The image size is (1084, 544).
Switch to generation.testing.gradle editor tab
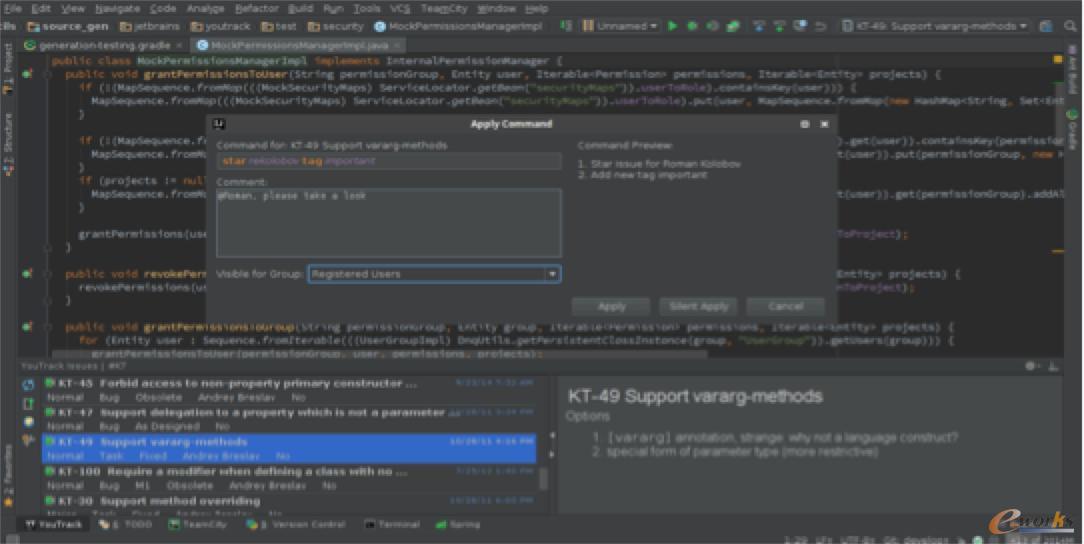[103, 46]
